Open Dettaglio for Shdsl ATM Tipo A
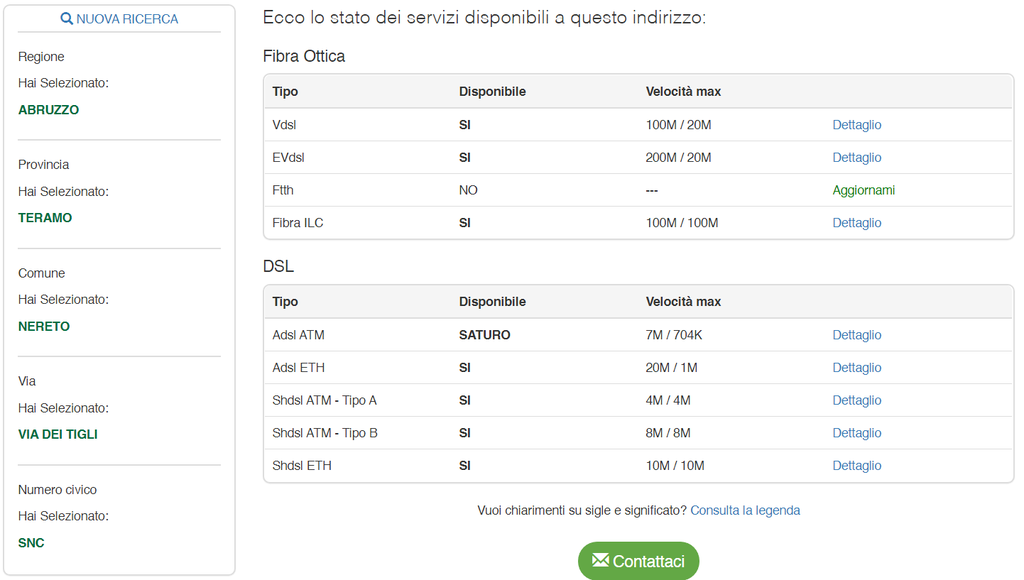1024x580 pixels. [x=856, y=400]
